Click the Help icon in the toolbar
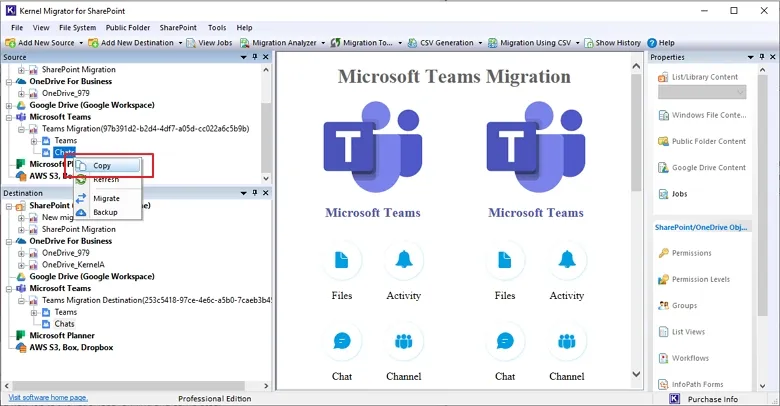The width and height of the screenshot is (780, 406). click(x=652, y=43)
